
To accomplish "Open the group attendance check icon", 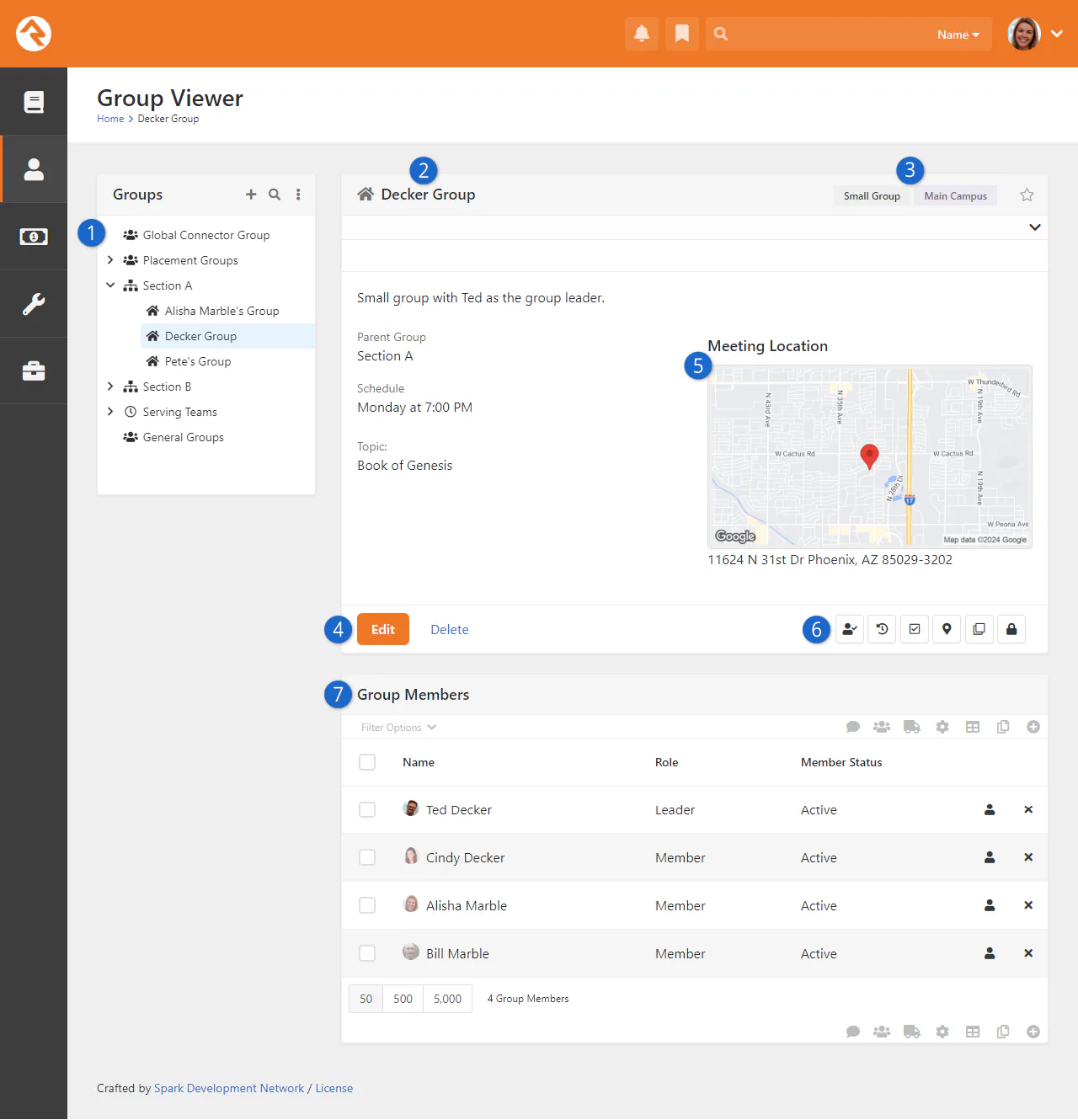I will tap(915, 629).
